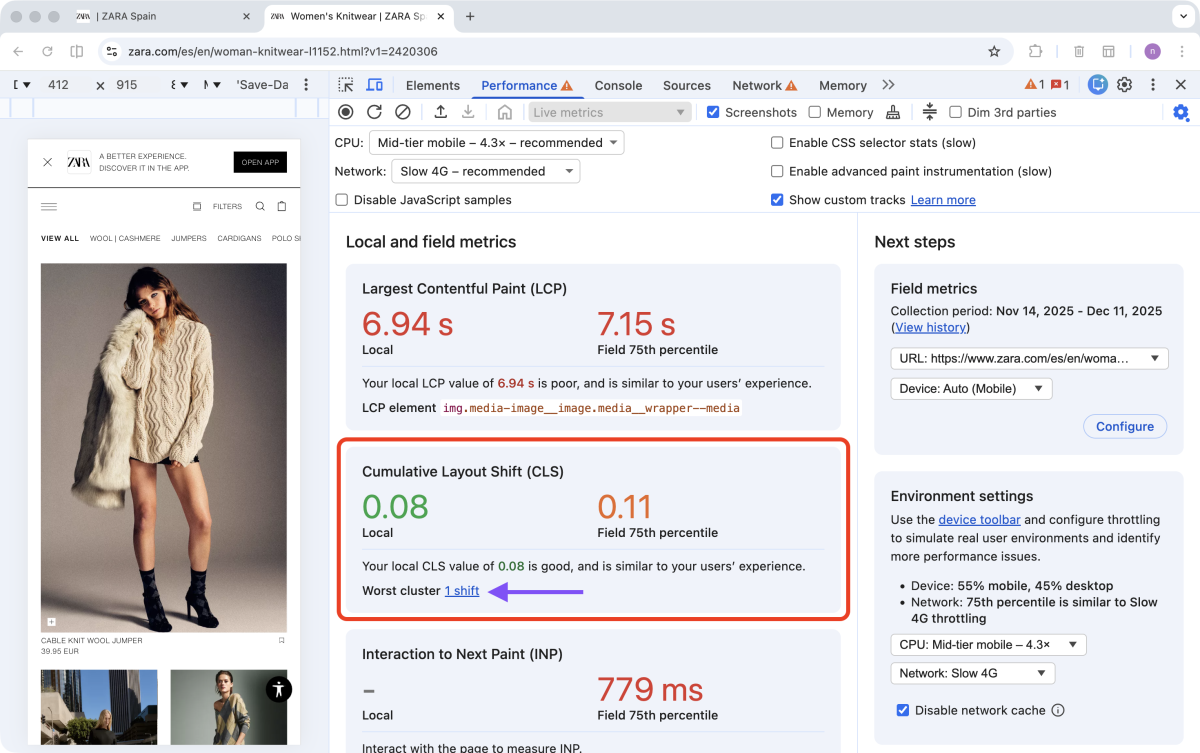Open the Network throttling dropdown
The image size is (1200, 753).
pyautogui.click(x=486, y=171)
